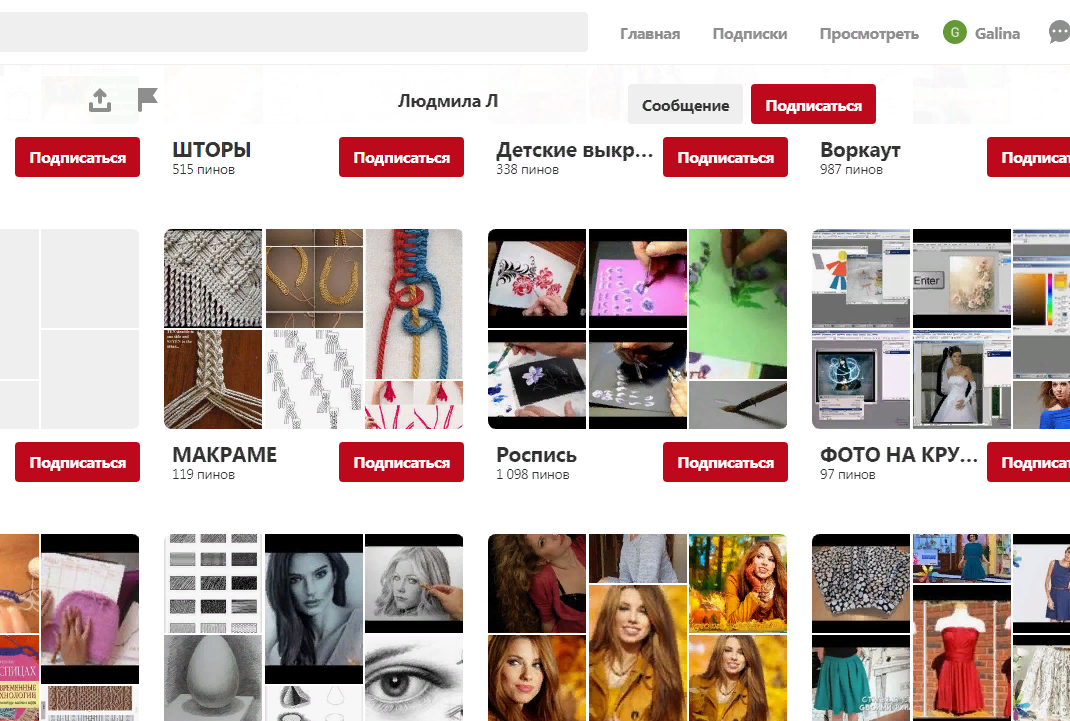
Task: Open macrame red and blue knot image
Action: (414, 304)
